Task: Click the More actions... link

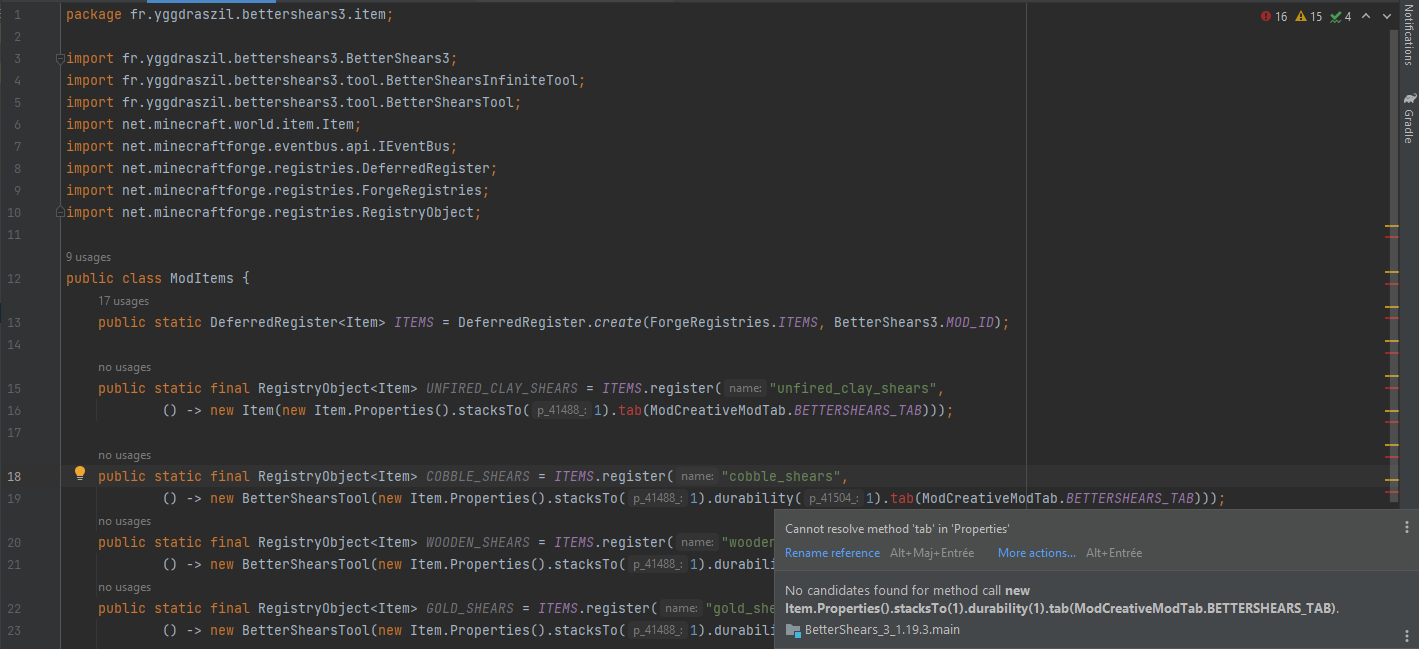Action: click(x=1036, y=553)
